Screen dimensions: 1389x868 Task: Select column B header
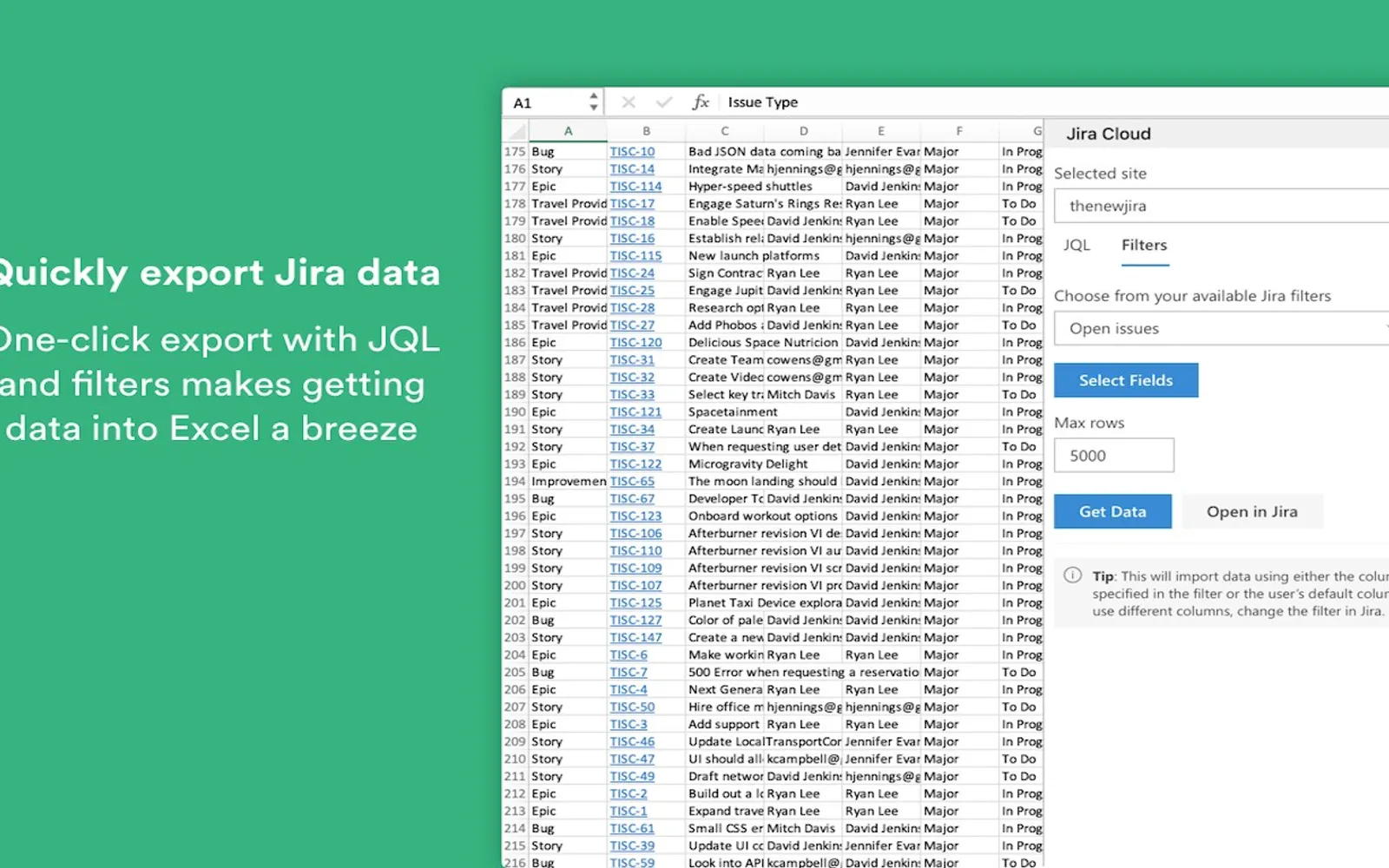(647, 131)
